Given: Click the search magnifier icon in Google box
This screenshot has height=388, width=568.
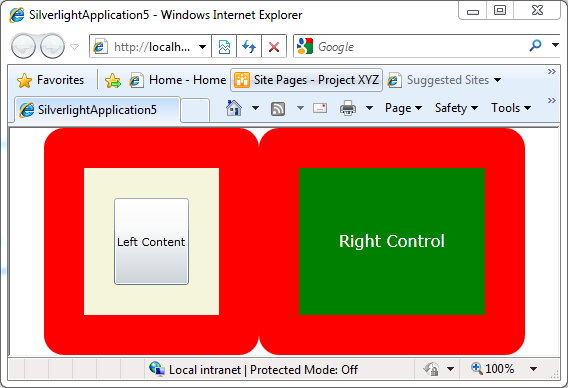Looking at the screenshot, I should [x=535, y=45].
